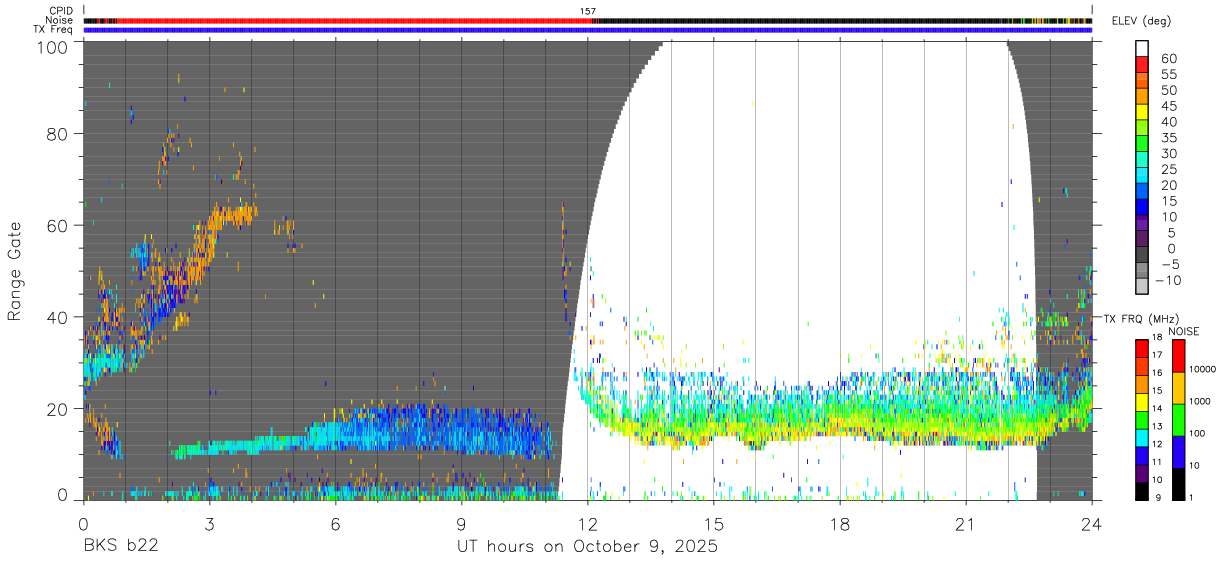The height and width of the screenshot is (567, 1228).
Task: Select the Range Gate y-axis label
Action: [x=15, y=271]
